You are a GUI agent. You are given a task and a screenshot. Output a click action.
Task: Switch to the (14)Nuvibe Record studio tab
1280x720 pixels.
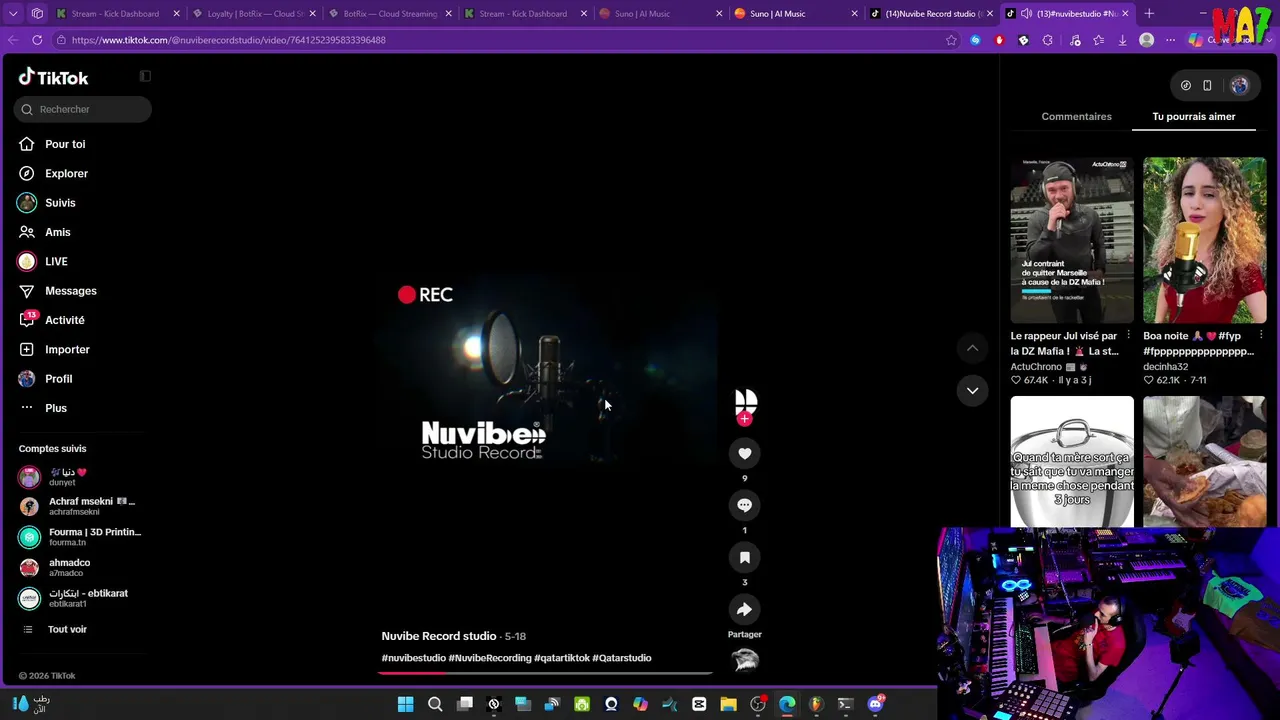(x=930, y=14)
